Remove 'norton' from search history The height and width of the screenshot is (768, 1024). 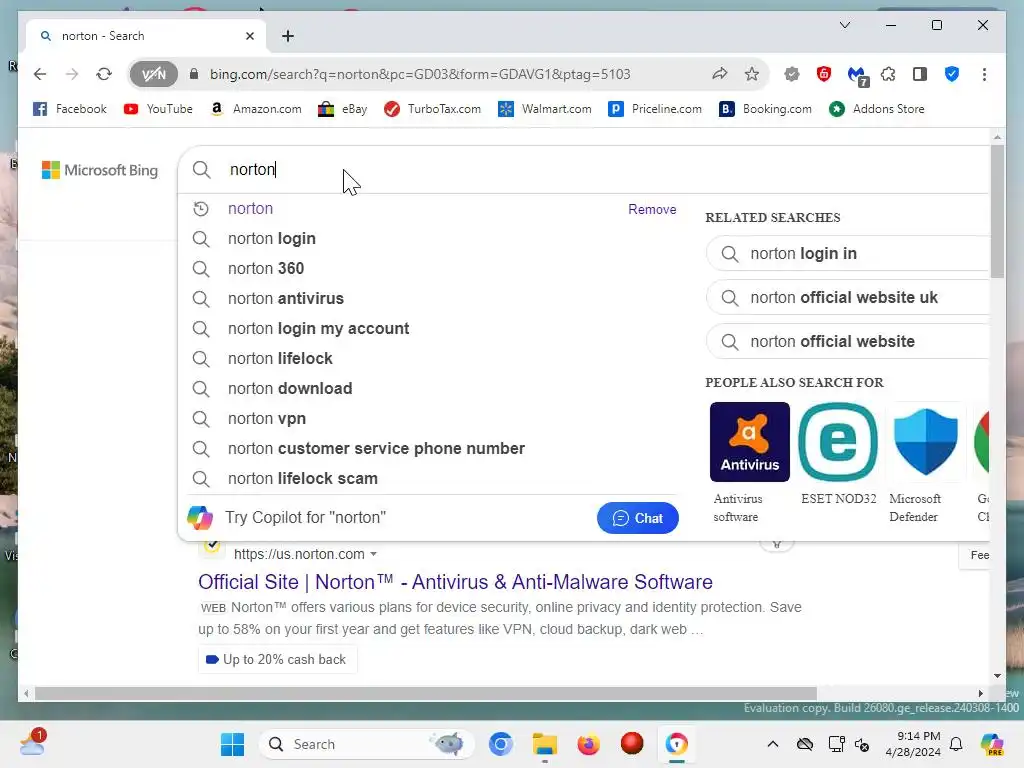pos(652,209)
